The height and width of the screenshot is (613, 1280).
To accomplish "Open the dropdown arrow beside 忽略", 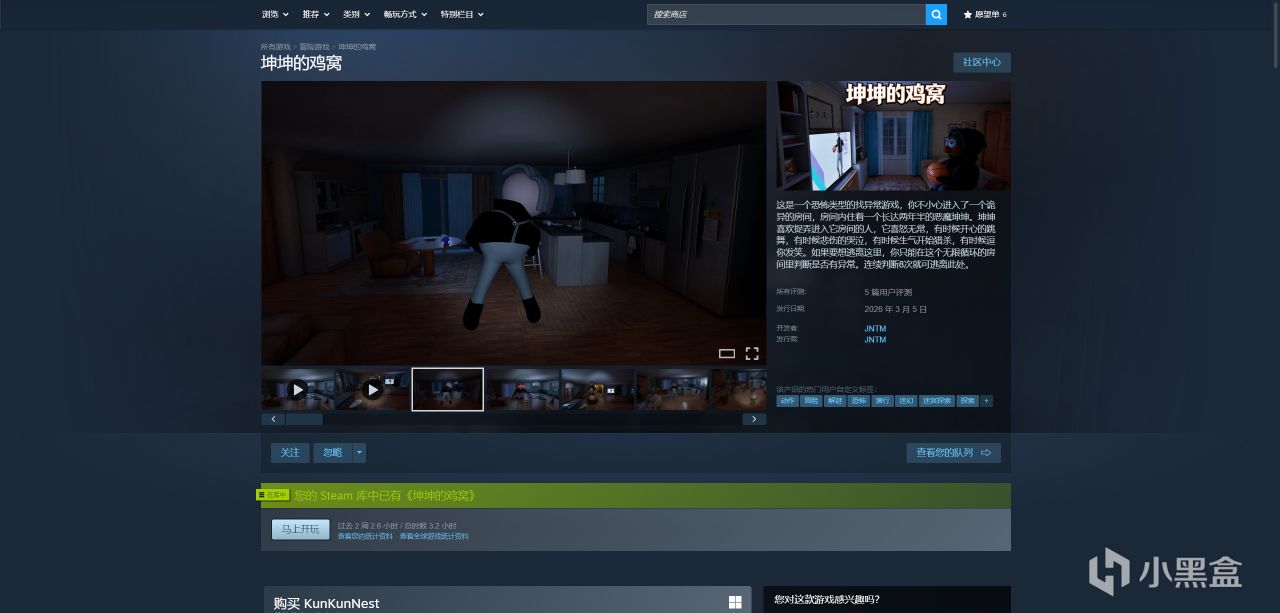I will tap(359, 453).
